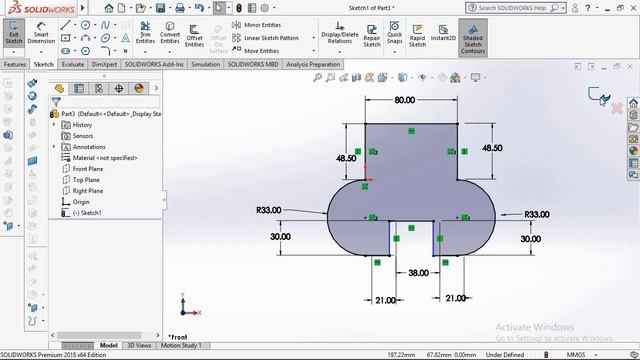Viewport: 640px width, 360px height.
Task: Open dropdown under Quick Snaps
Action: click(x=394, y=52)
